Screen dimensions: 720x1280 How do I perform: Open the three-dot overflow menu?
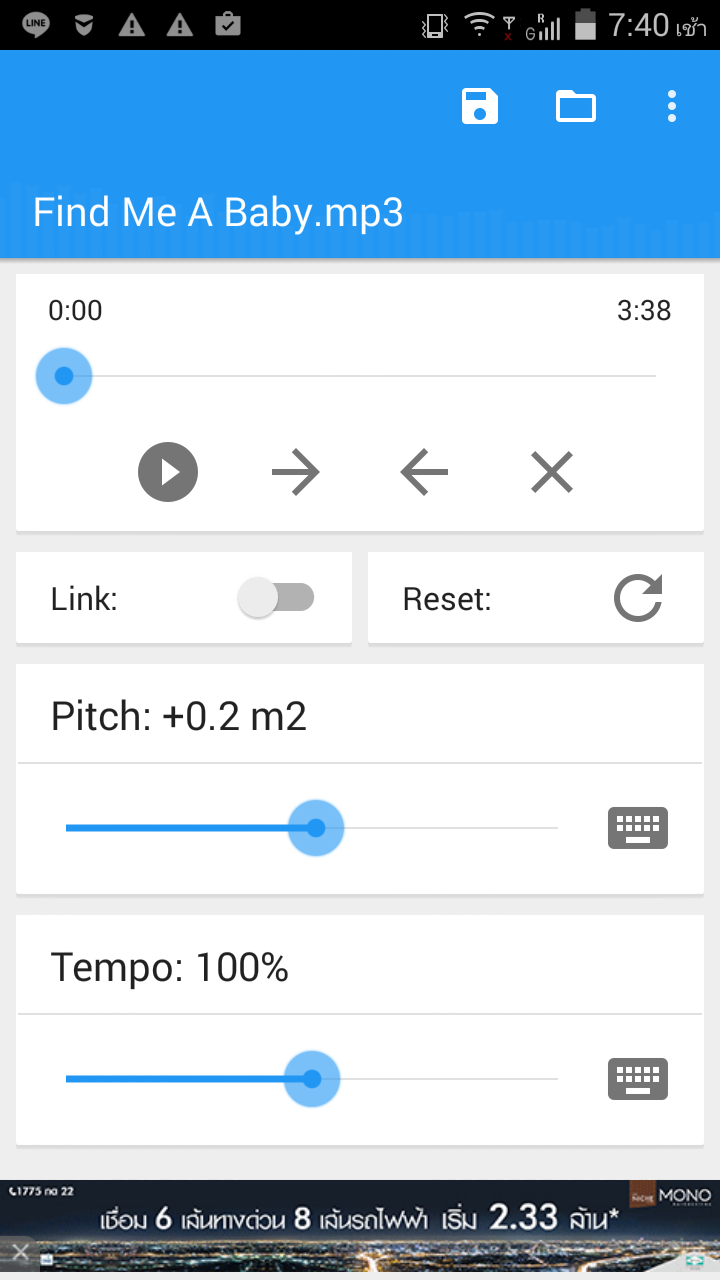point(672,106)
